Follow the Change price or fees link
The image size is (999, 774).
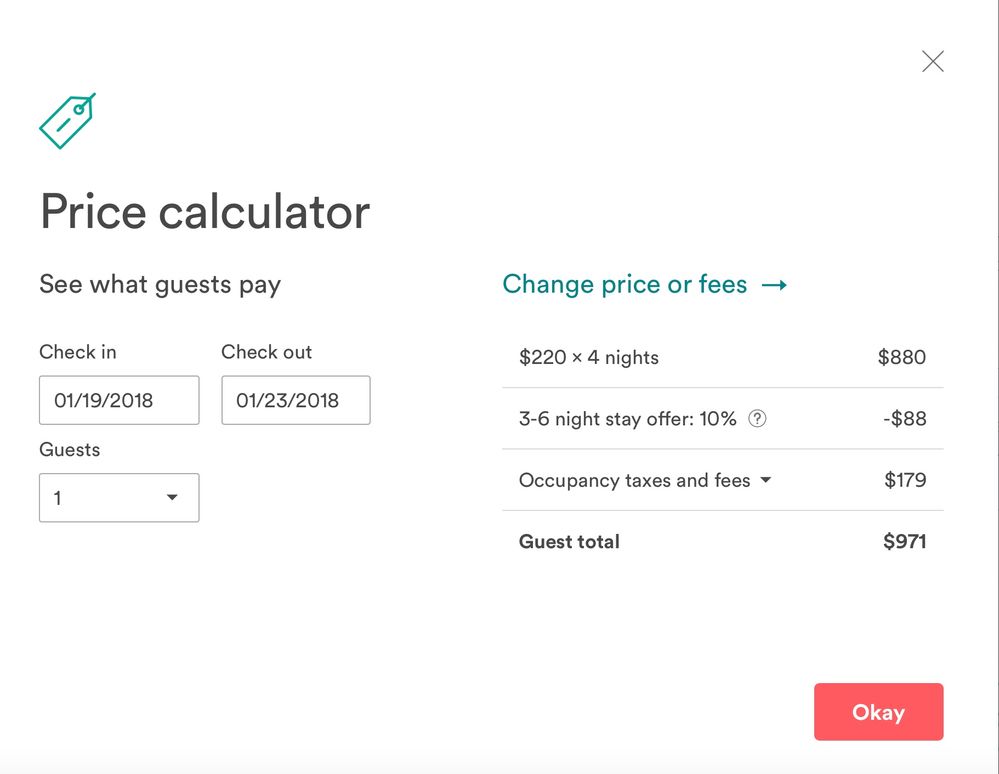point(624,285)
